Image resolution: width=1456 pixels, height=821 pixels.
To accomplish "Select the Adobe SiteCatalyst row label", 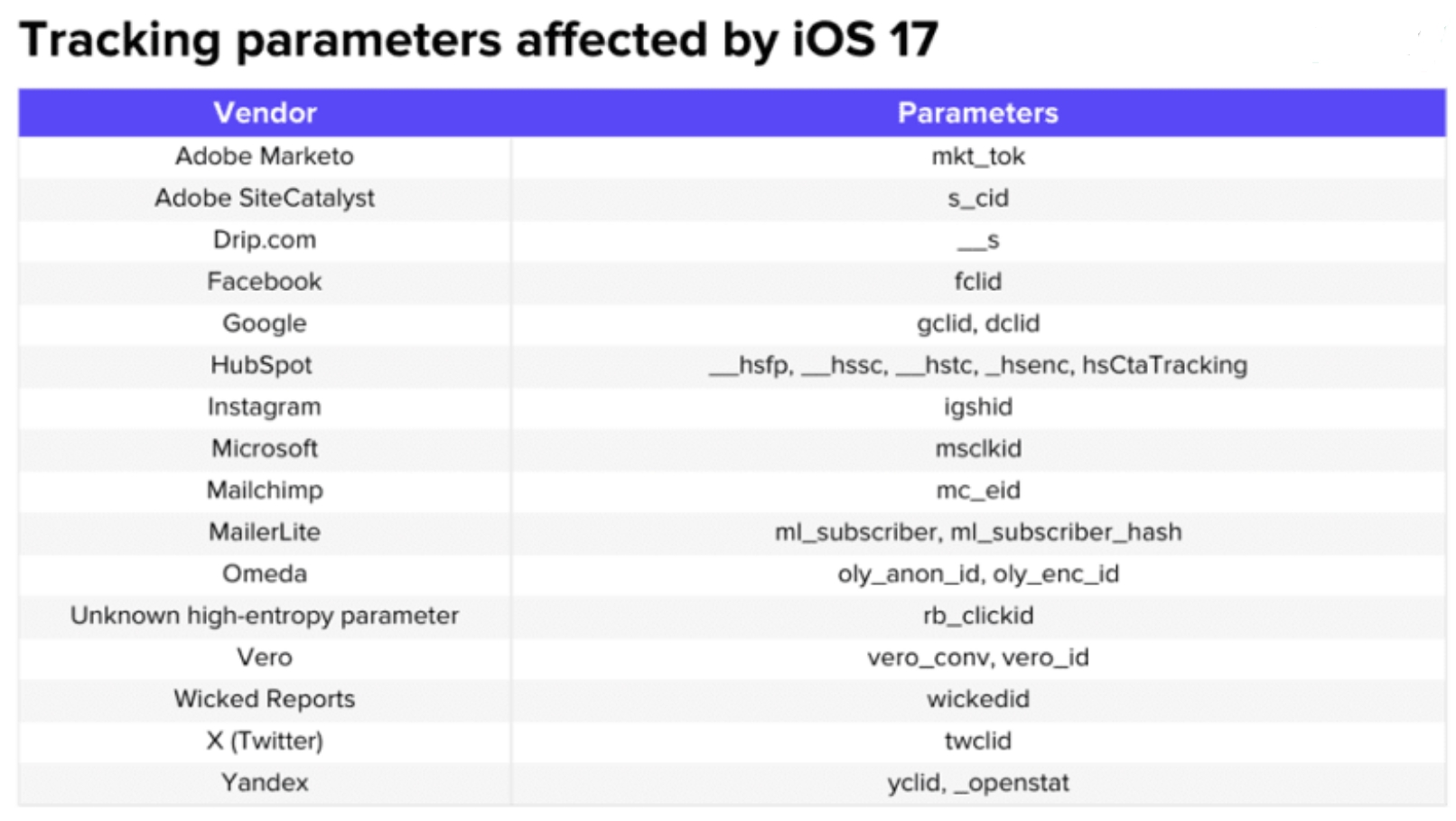I will pos(265,198).
